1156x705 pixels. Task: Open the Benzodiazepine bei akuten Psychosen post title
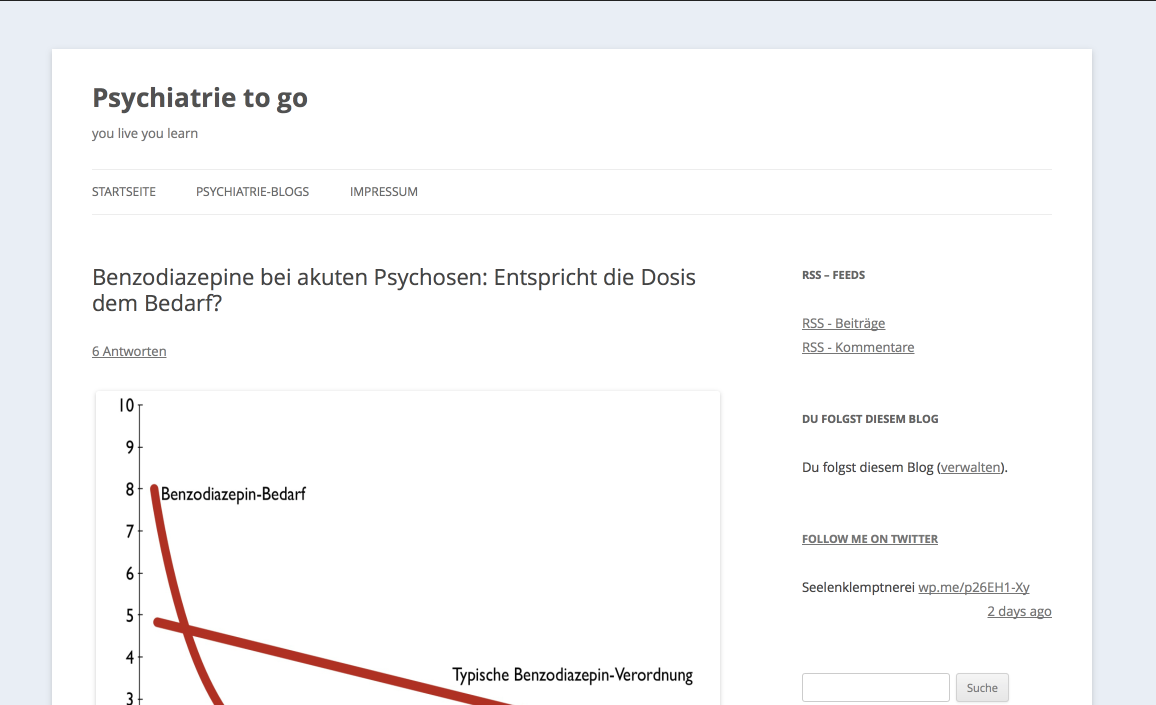393,290
